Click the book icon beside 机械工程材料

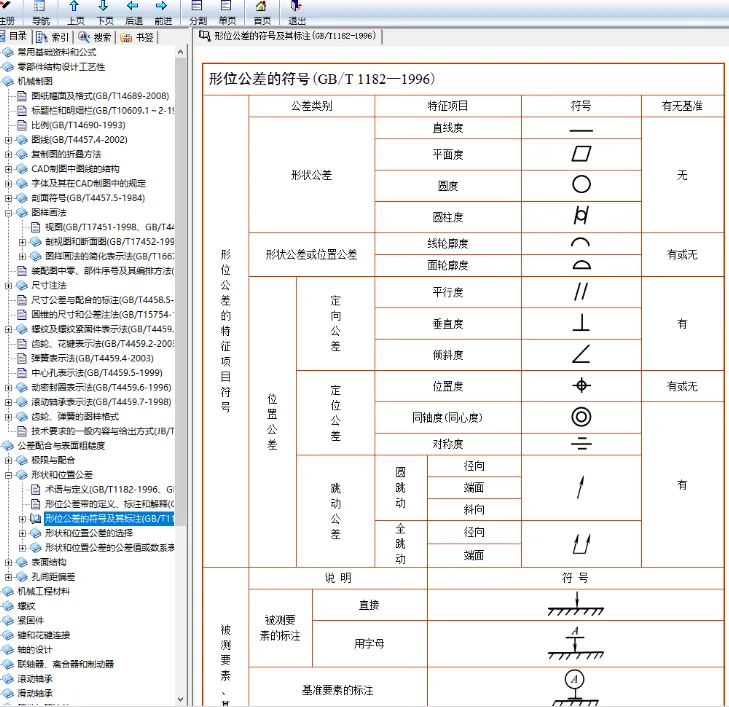click(x=8, y=592)
